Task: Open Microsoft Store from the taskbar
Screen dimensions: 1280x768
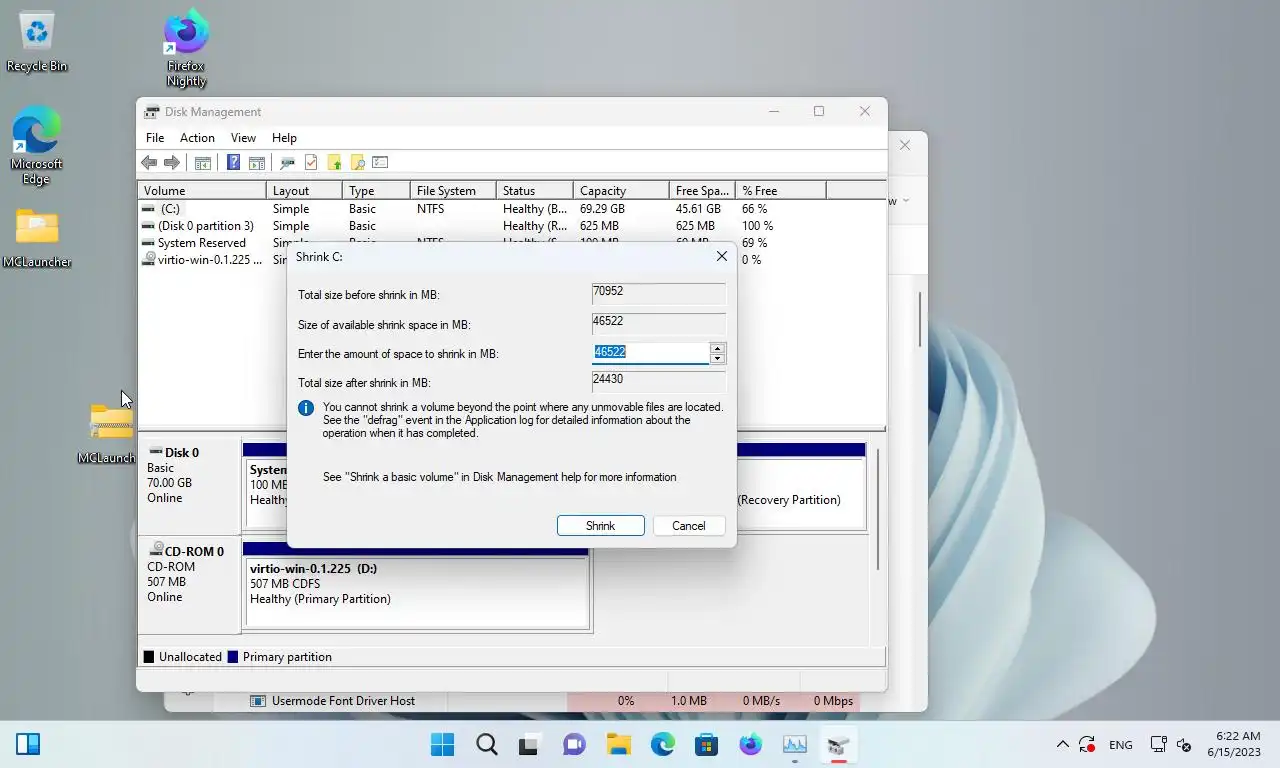Action: pos(707,744)
